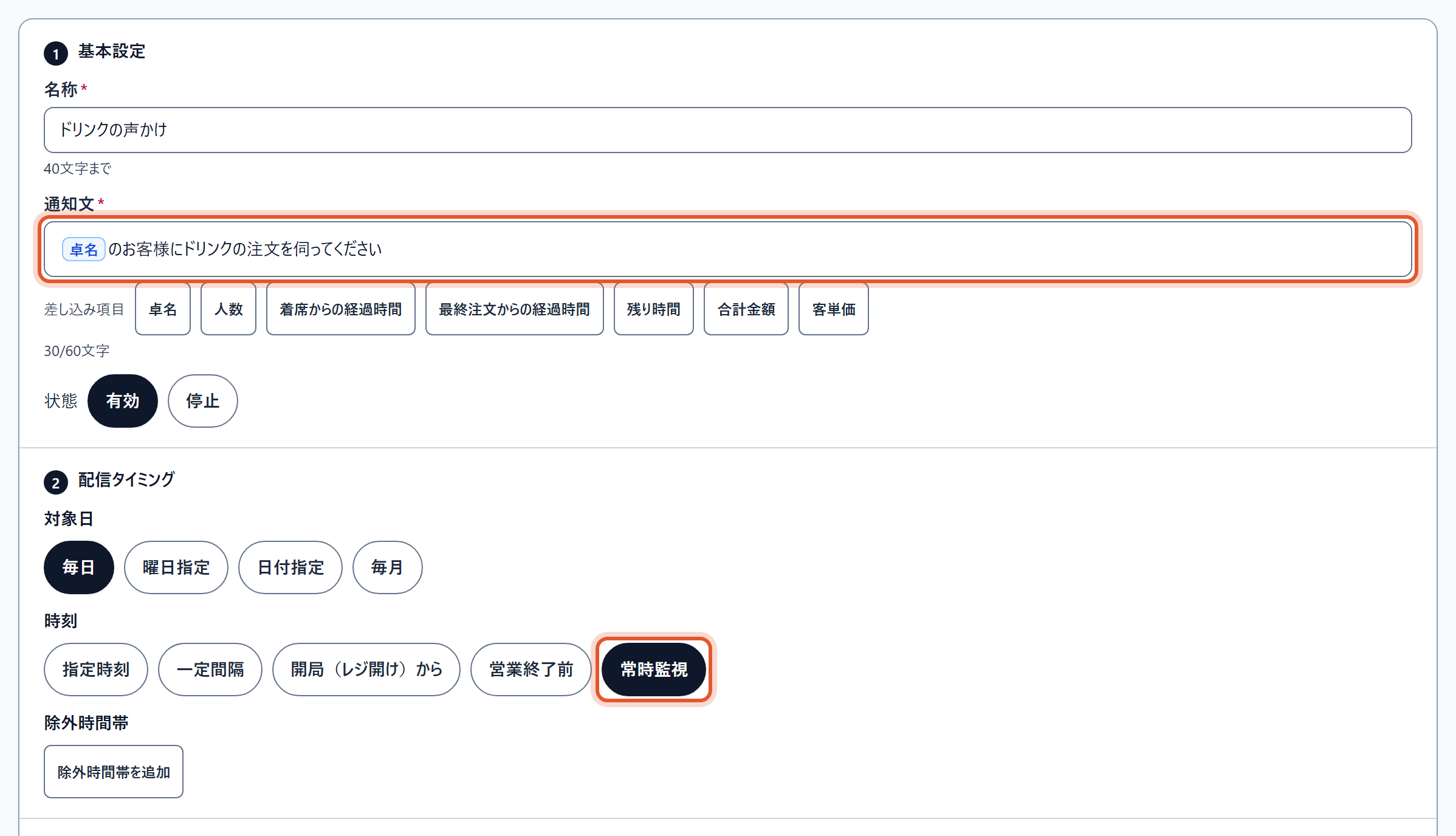Click into the 通知文 message field
This screenshot has height=836, width=1456.
click(727, 249)
